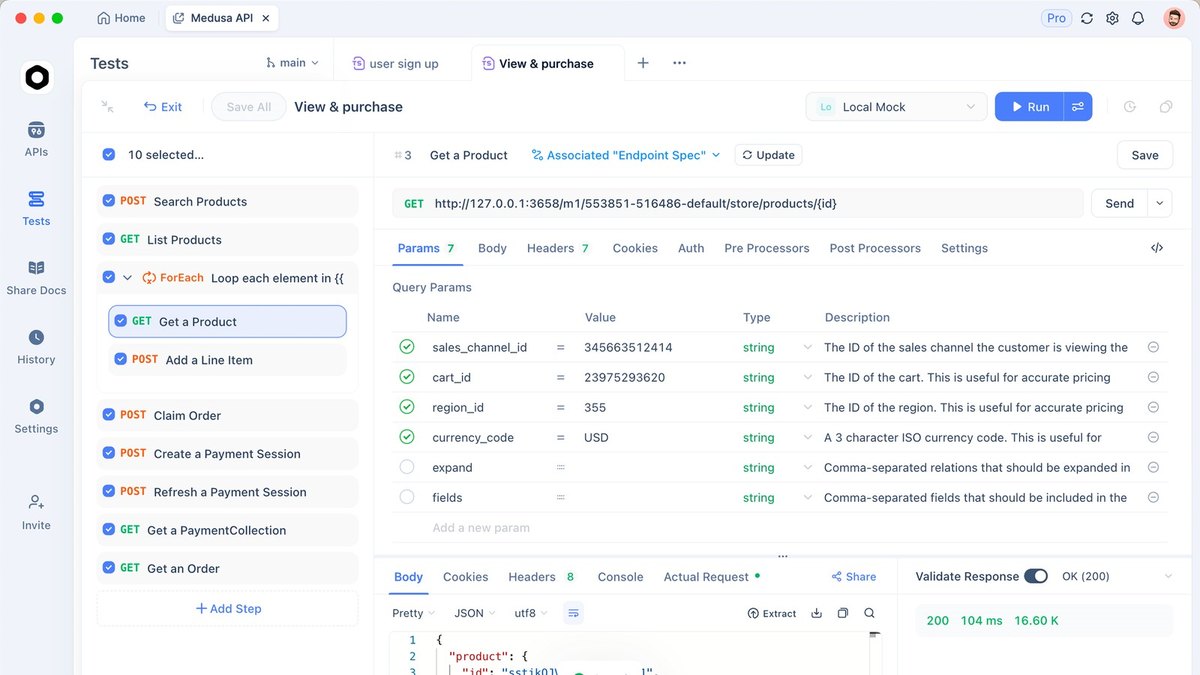
Task: Click Add Step button
Action: click(228, 608)
